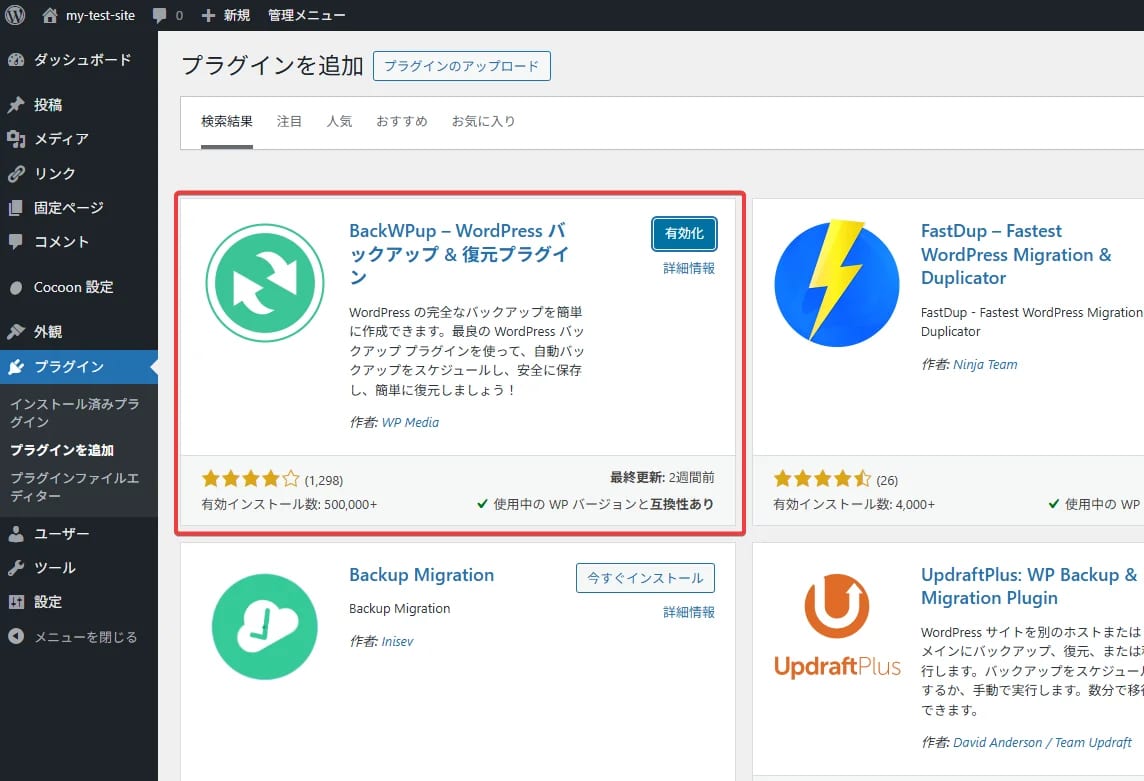Viewport: 1144px width, 781px height.
Task: Click 今すぐインストール for Backup Migration
Action: (645, 578)
